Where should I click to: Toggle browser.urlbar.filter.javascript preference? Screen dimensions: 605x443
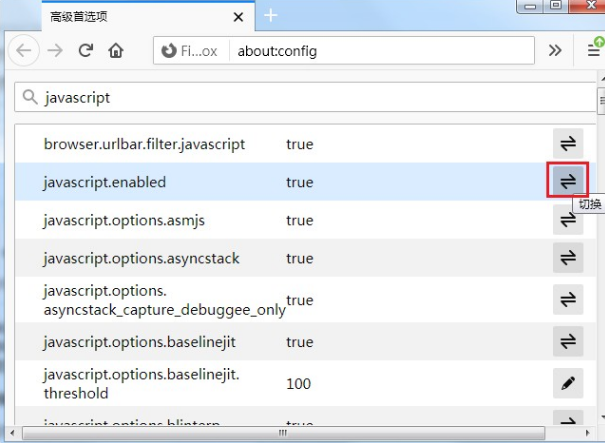568,144
